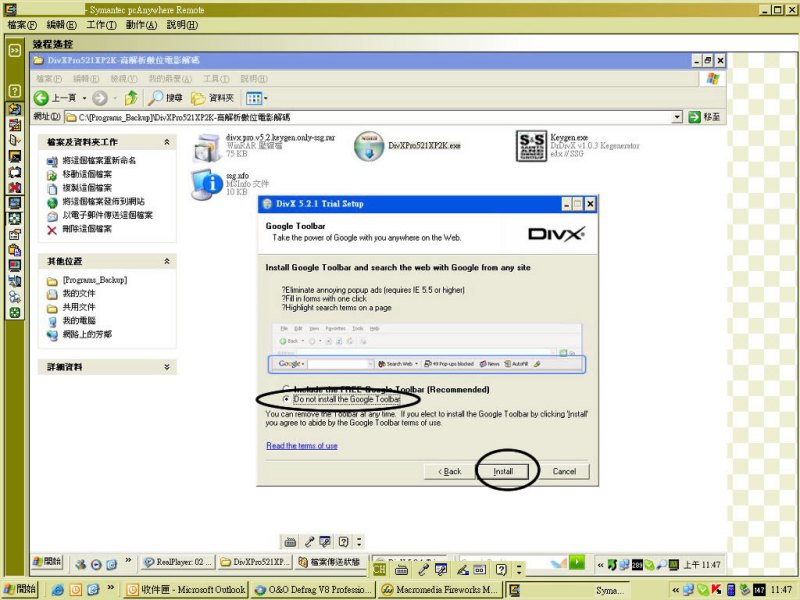Screen dimensions: 800x600
Task: Click the 檔案傳送狀態 button on remote taskbar
Action: pyautogui.click(x=330, y=562)
